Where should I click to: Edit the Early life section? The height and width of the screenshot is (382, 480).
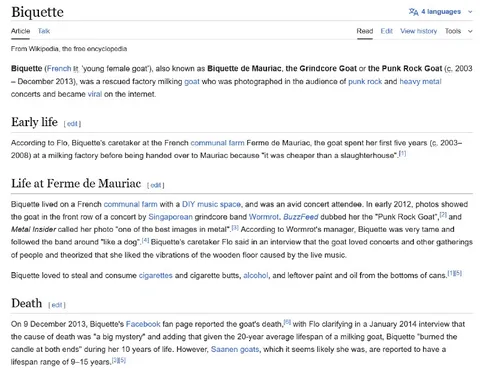pos(72,124)
